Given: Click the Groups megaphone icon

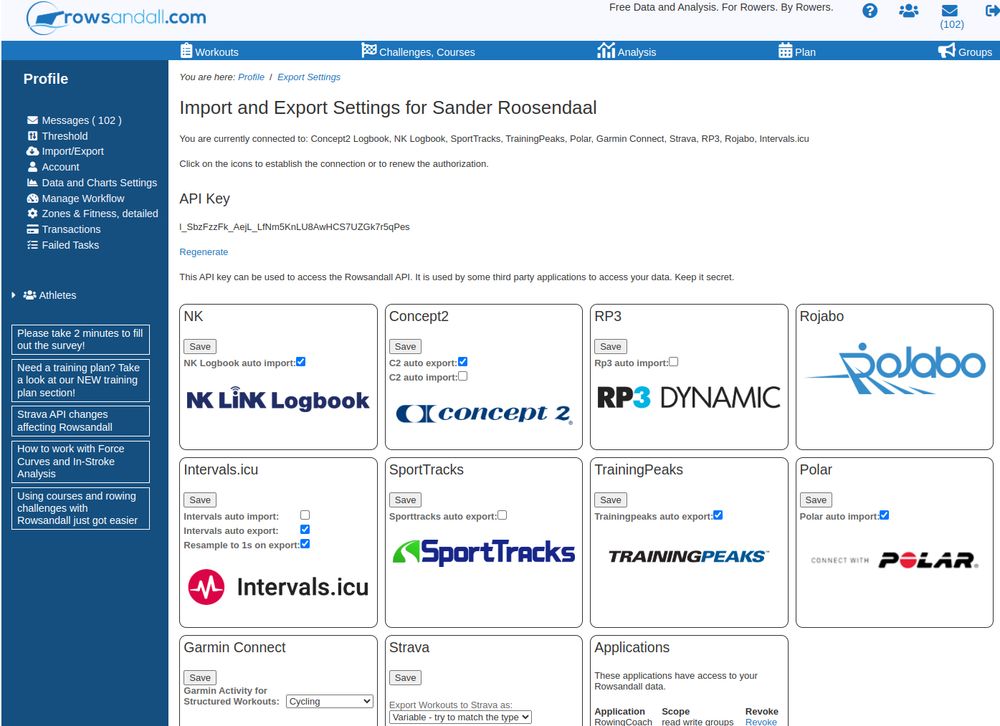Looking at the screenshot, I should point(946,50).
